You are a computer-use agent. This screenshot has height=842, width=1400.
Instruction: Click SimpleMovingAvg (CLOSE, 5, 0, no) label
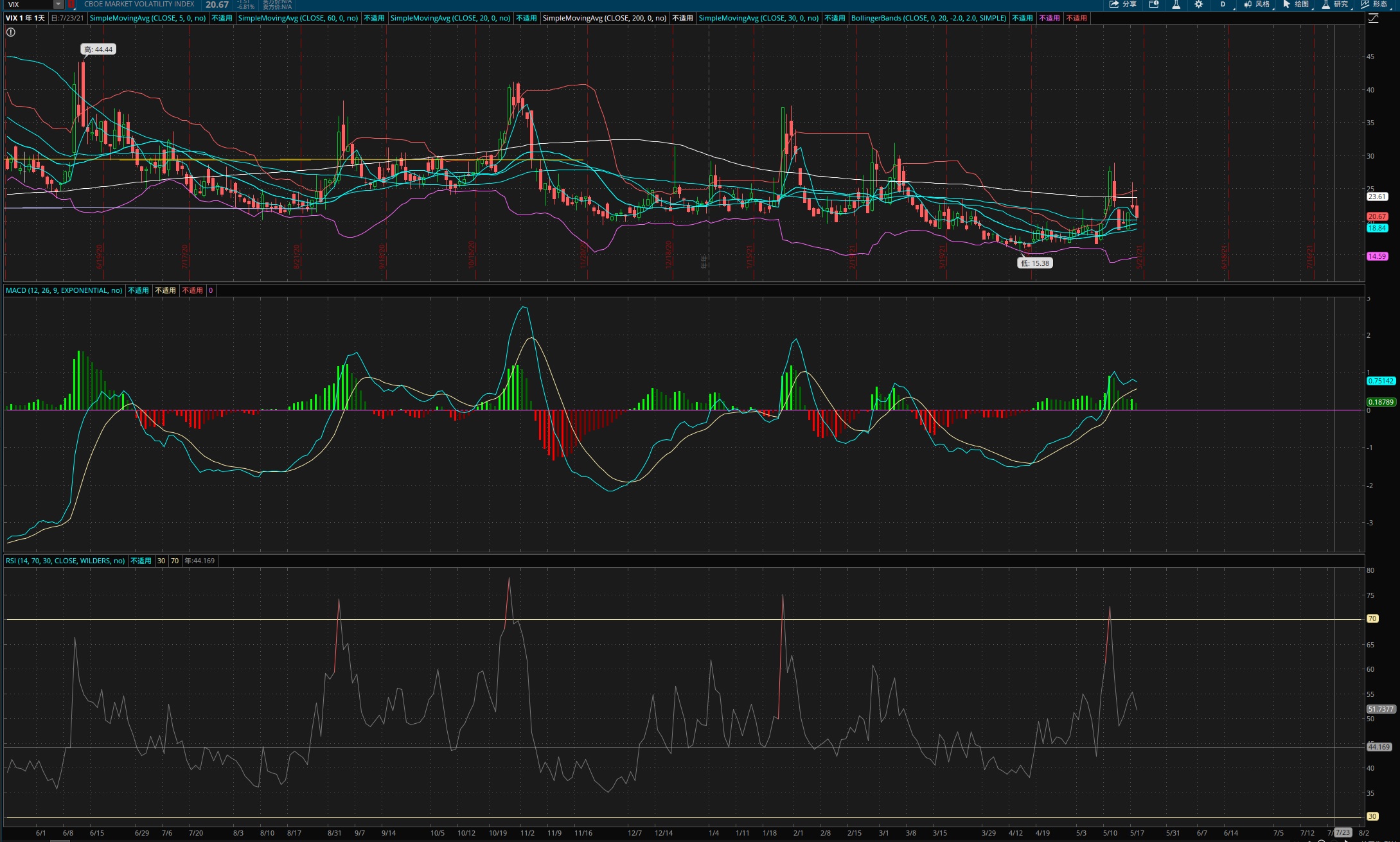148,18
